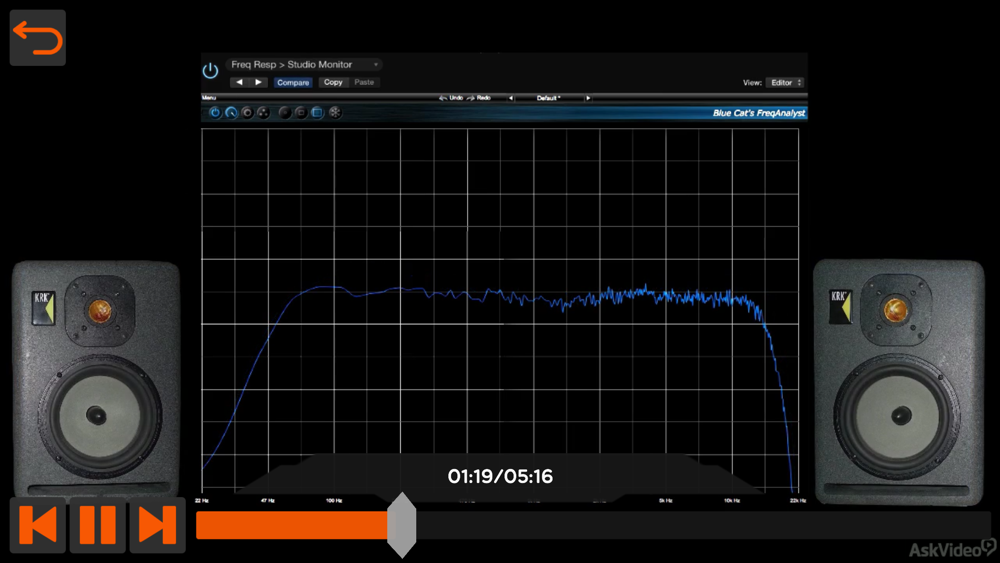Open the View Editor dropdown
Screen dimensions: 1000x563
point(786,82)
